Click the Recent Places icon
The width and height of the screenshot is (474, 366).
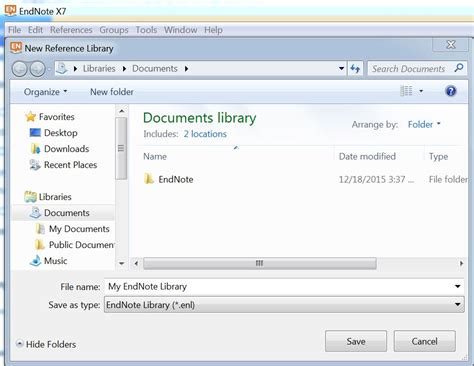tap(35, 165)
